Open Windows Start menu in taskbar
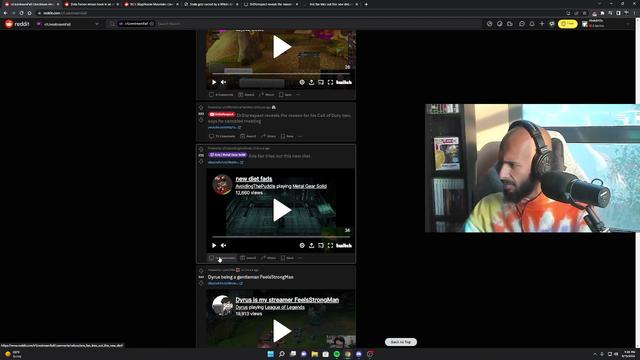 click(270, 354)
